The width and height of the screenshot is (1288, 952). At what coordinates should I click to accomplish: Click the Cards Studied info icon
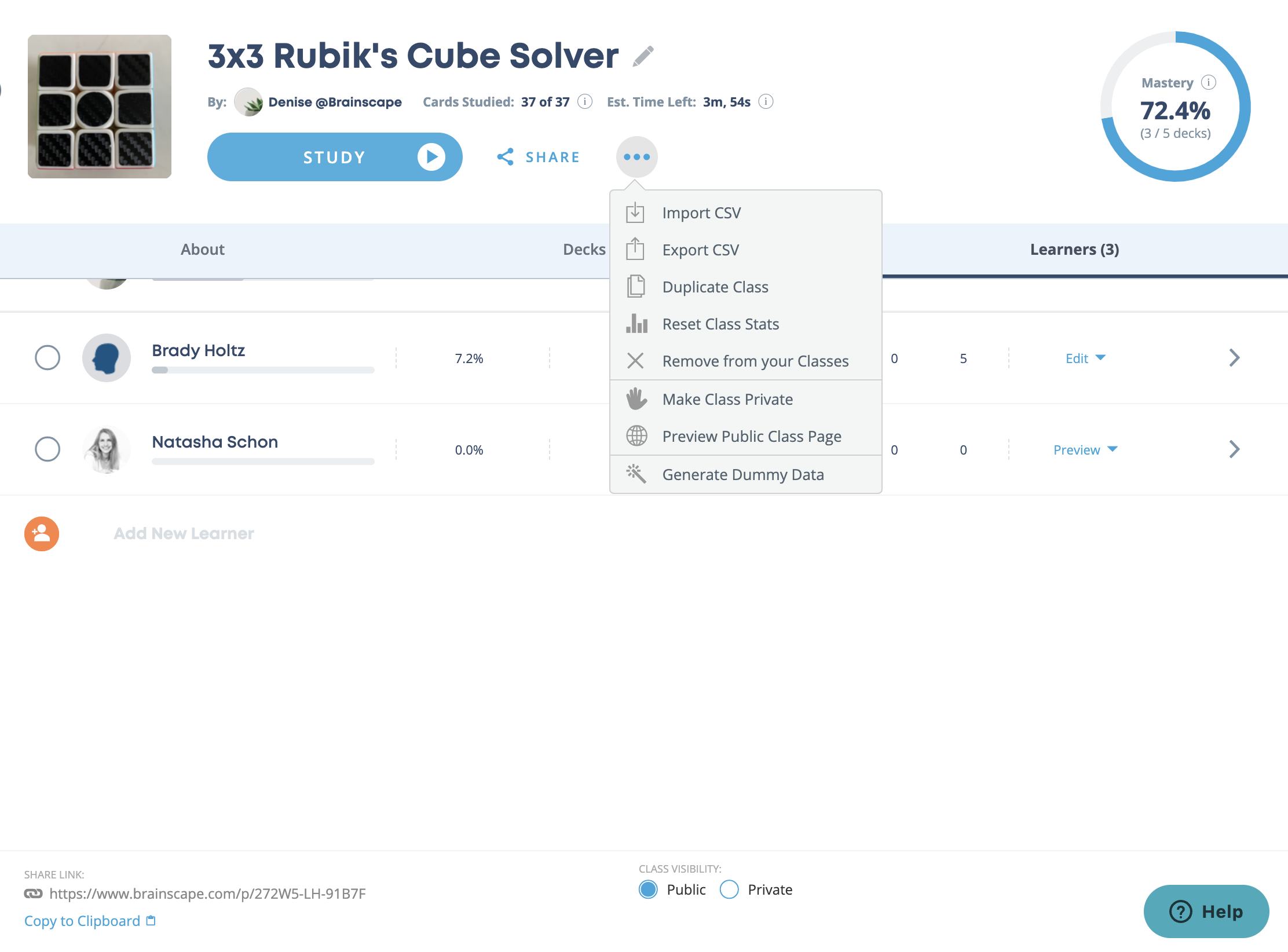click(x=585, y=102)
